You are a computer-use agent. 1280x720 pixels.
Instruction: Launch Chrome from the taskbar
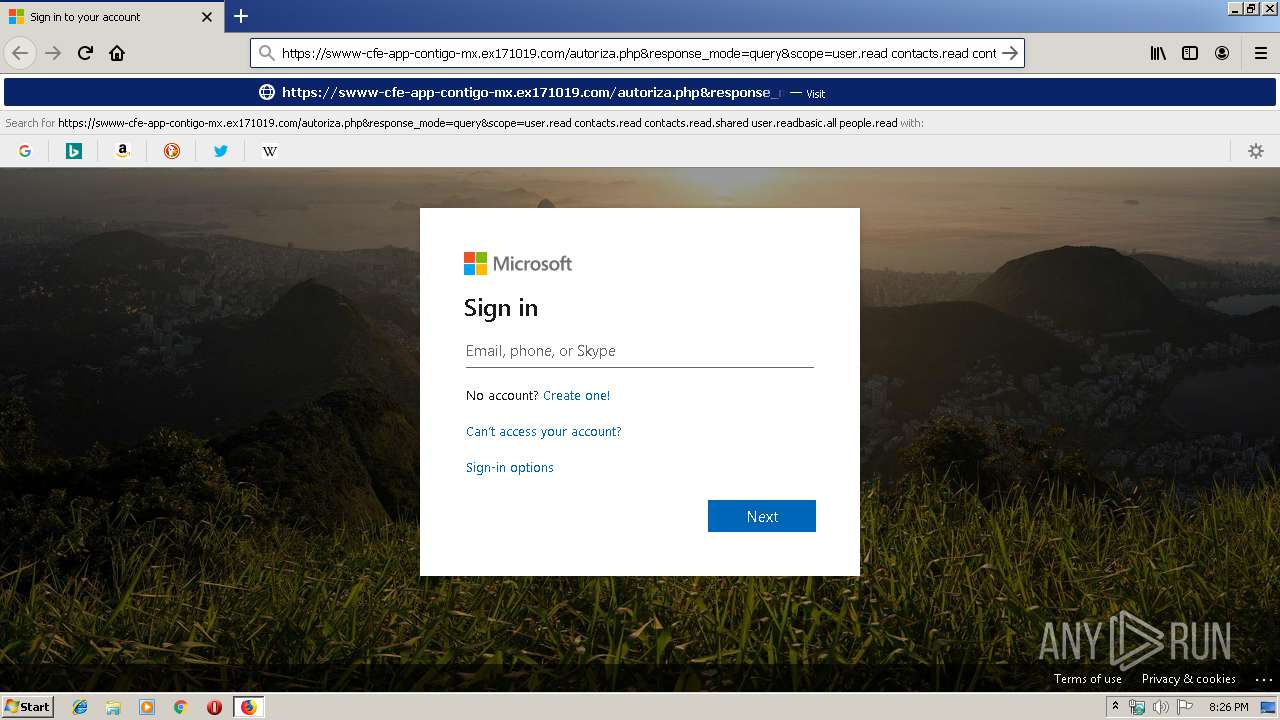point(180,707)
